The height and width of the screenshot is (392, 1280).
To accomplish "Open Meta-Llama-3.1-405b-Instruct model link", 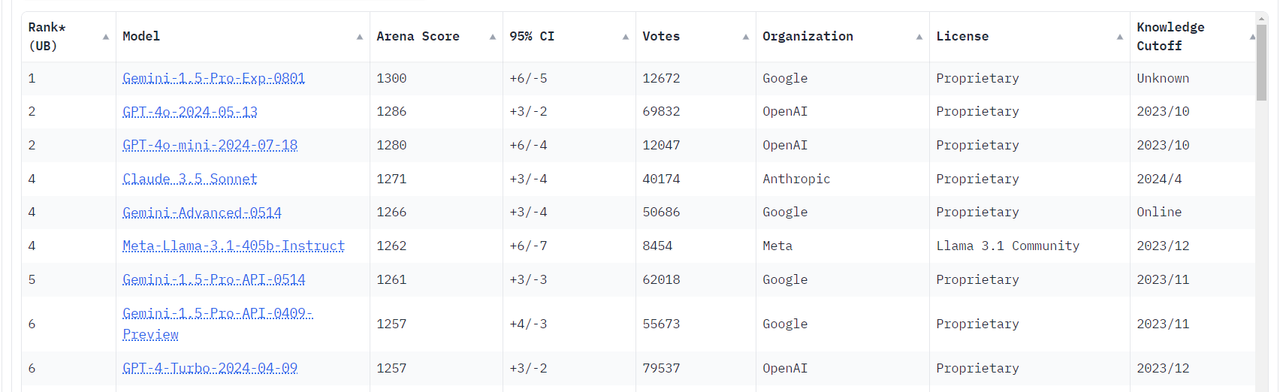I will tap(234, 246).
